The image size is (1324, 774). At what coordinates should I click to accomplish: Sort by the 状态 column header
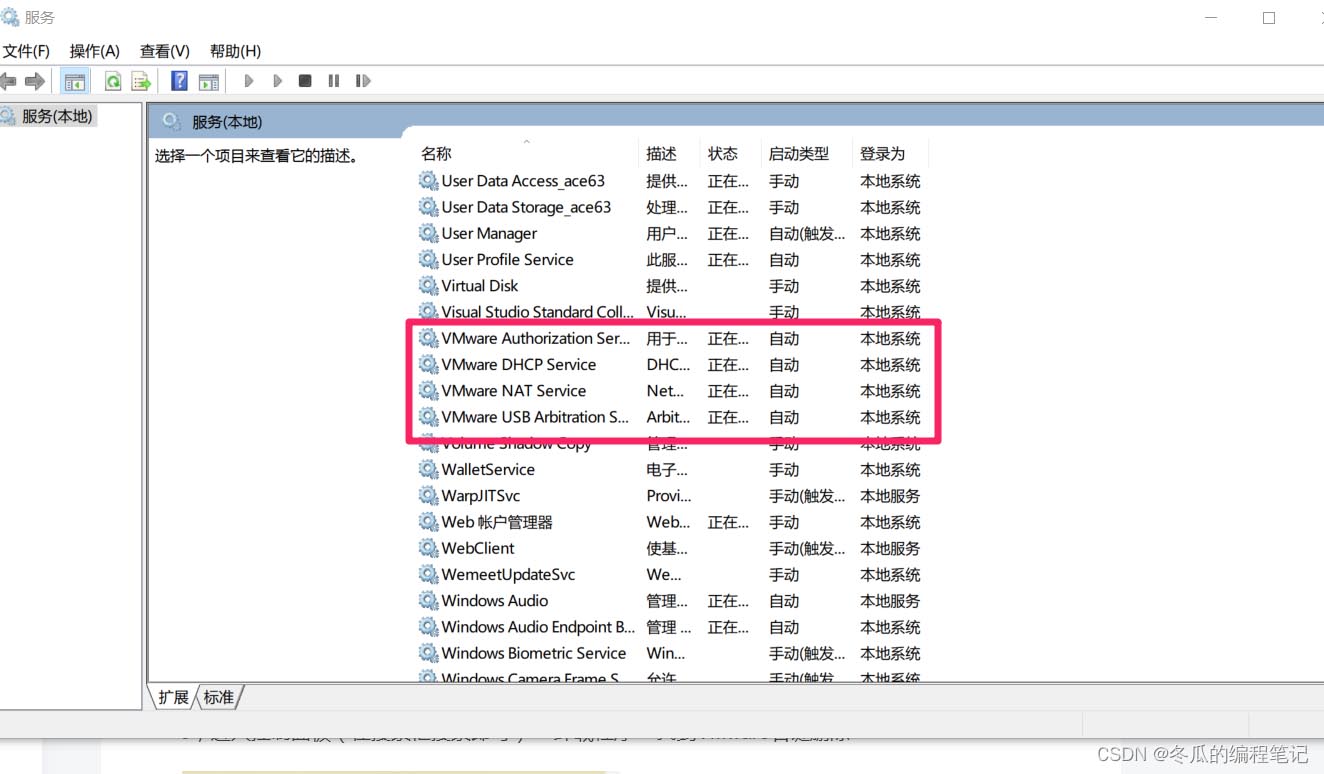click(722, 154)
